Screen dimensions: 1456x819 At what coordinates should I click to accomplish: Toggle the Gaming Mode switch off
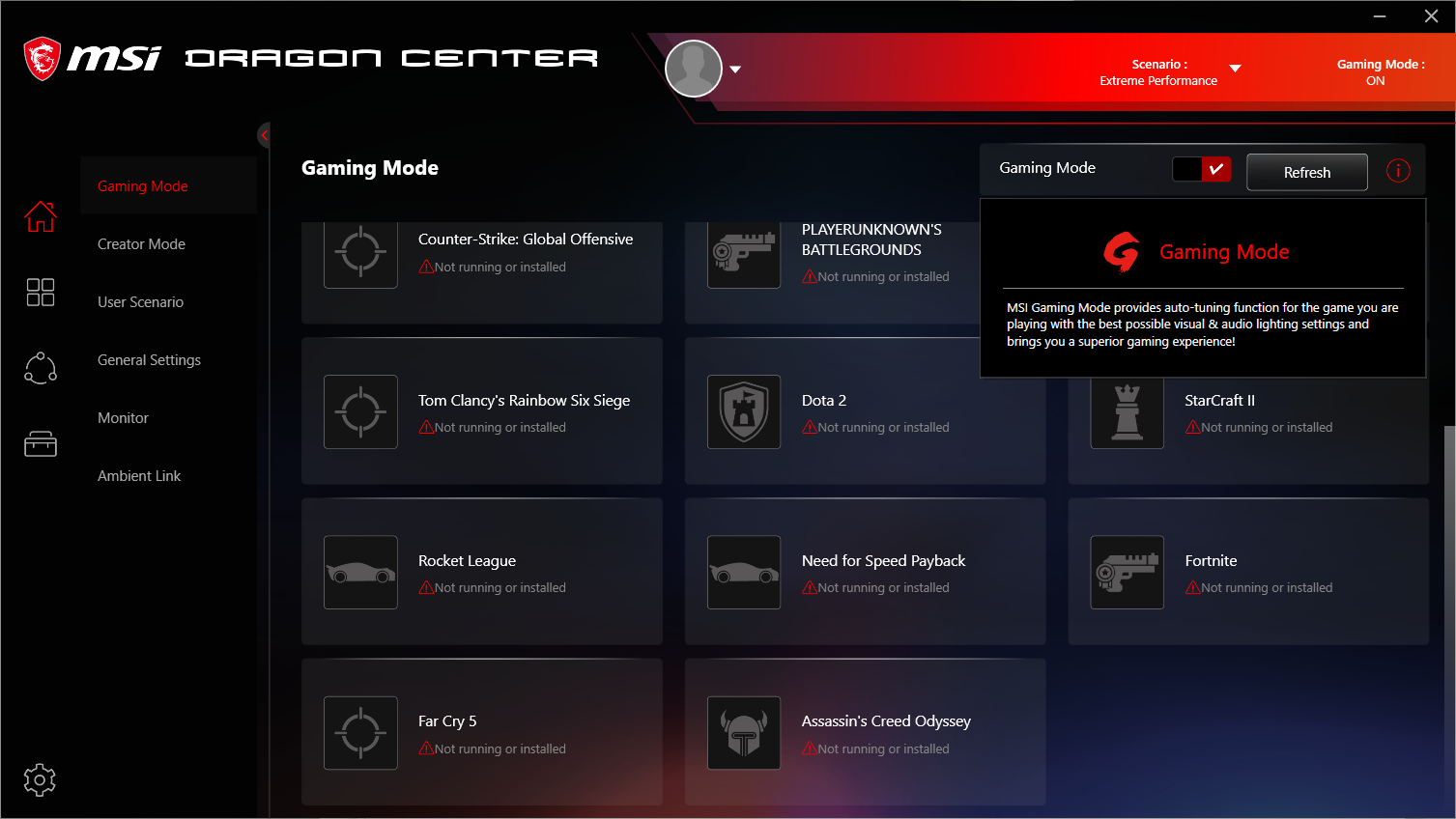[x=1202, y=169]
